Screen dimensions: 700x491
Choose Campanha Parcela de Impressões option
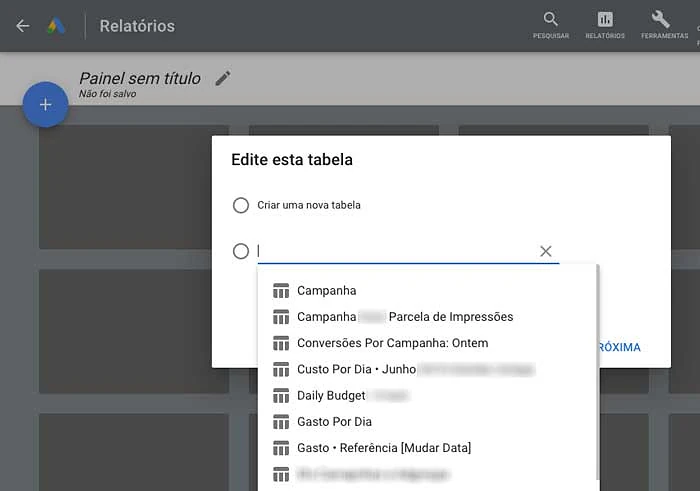[x=427, y=317]
